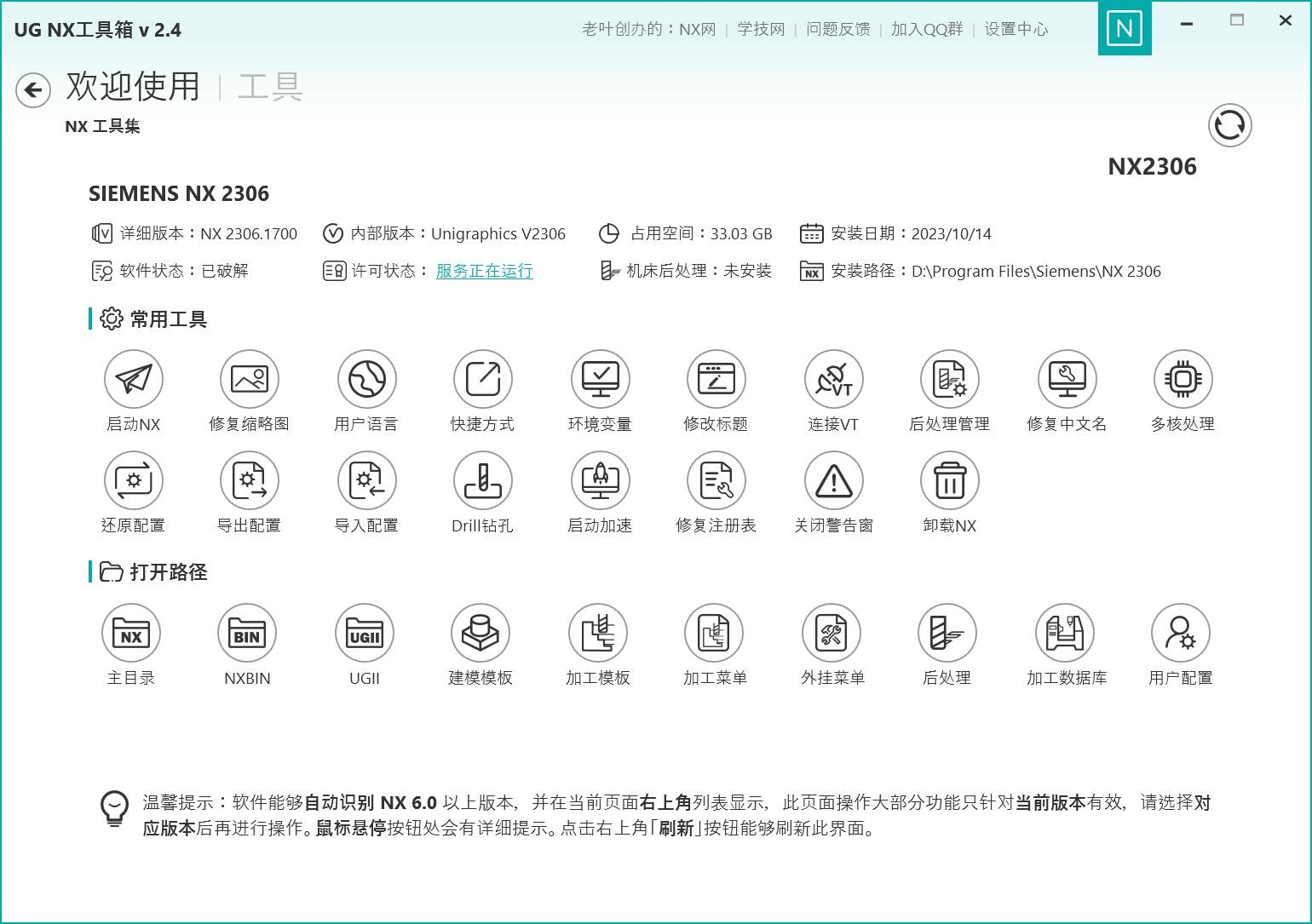1312x924 pixels.
Task: Click the 还原配置 restore icon
Action: (x=134, y=480)
